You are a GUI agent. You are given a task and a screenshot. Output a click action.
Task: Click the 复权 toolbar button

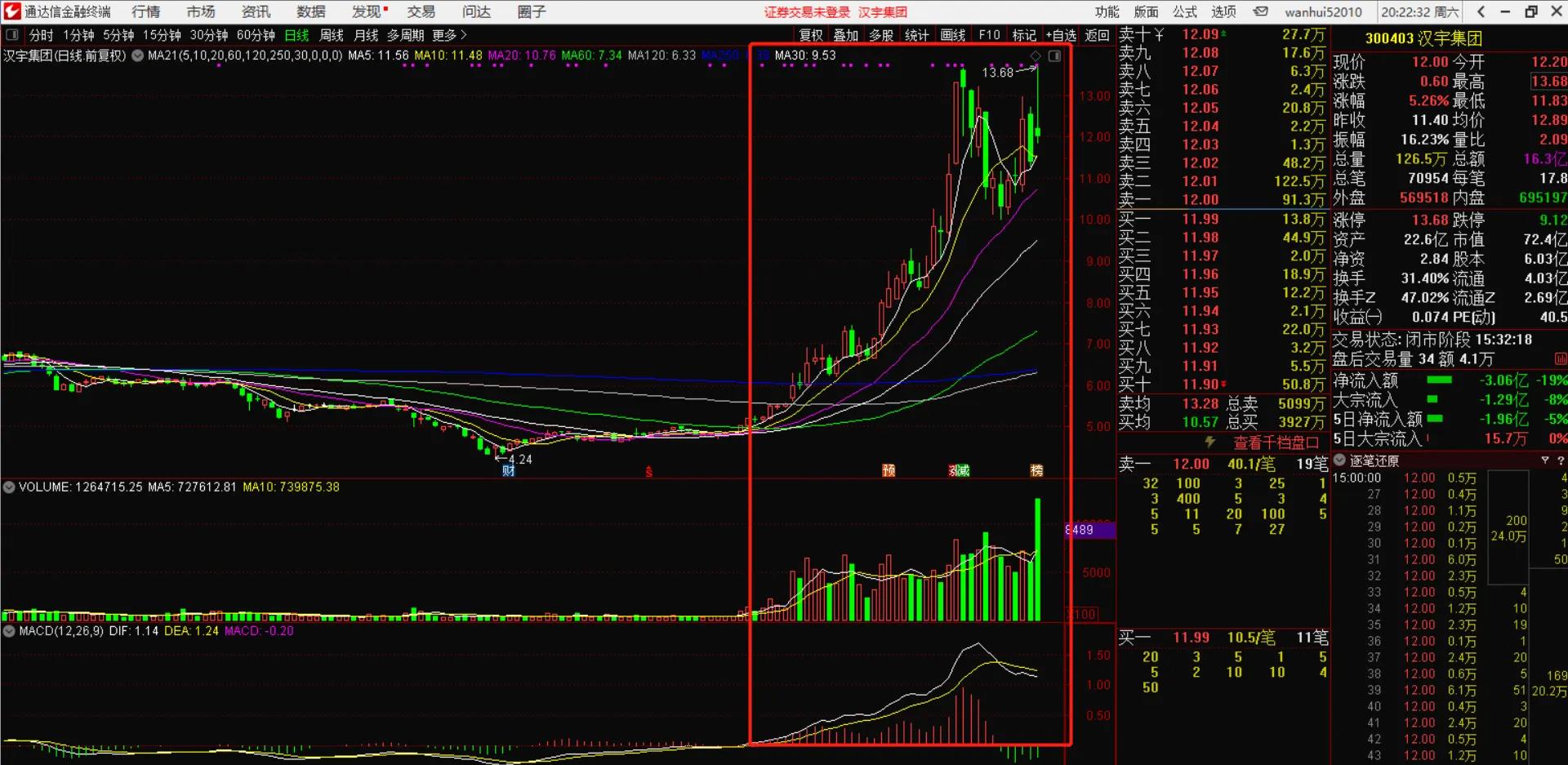coord(811,35)
